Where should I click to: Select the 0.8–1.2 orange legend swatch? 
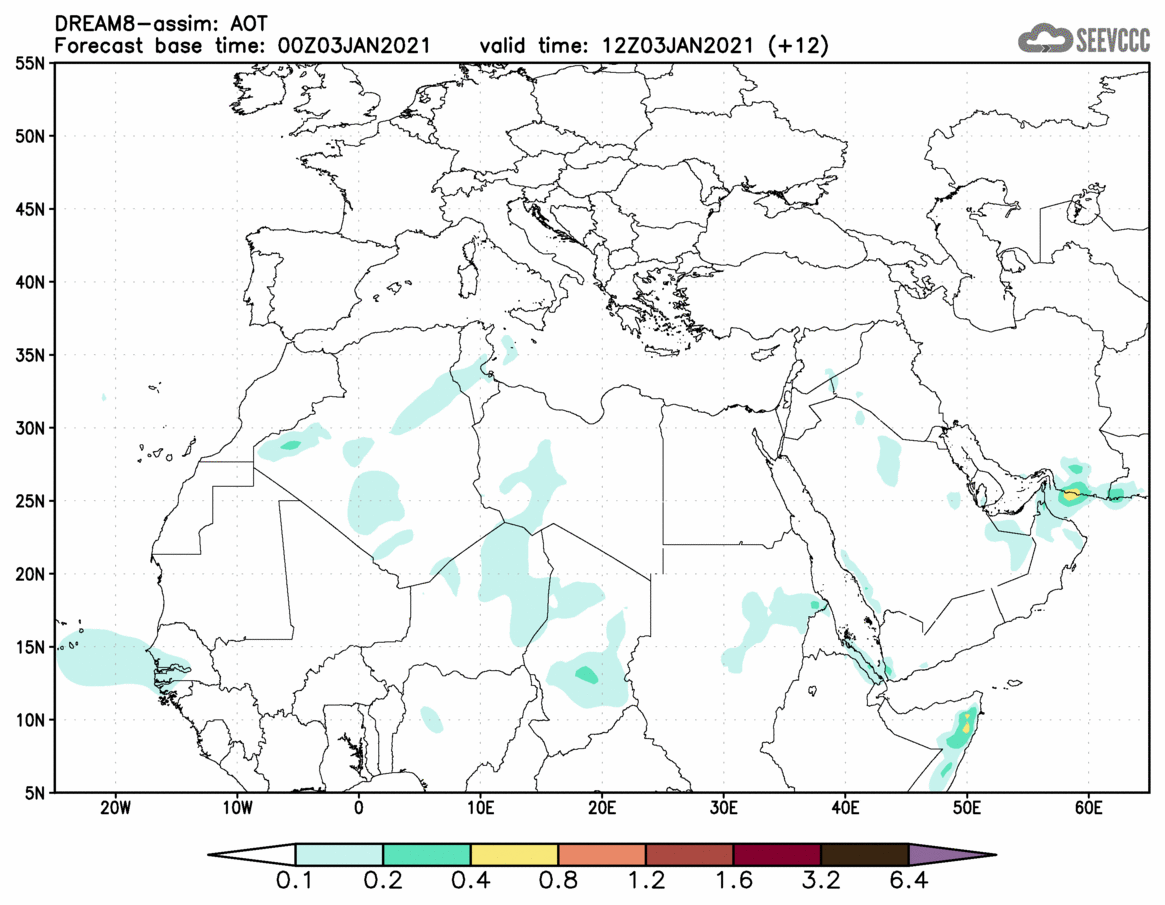602,854
